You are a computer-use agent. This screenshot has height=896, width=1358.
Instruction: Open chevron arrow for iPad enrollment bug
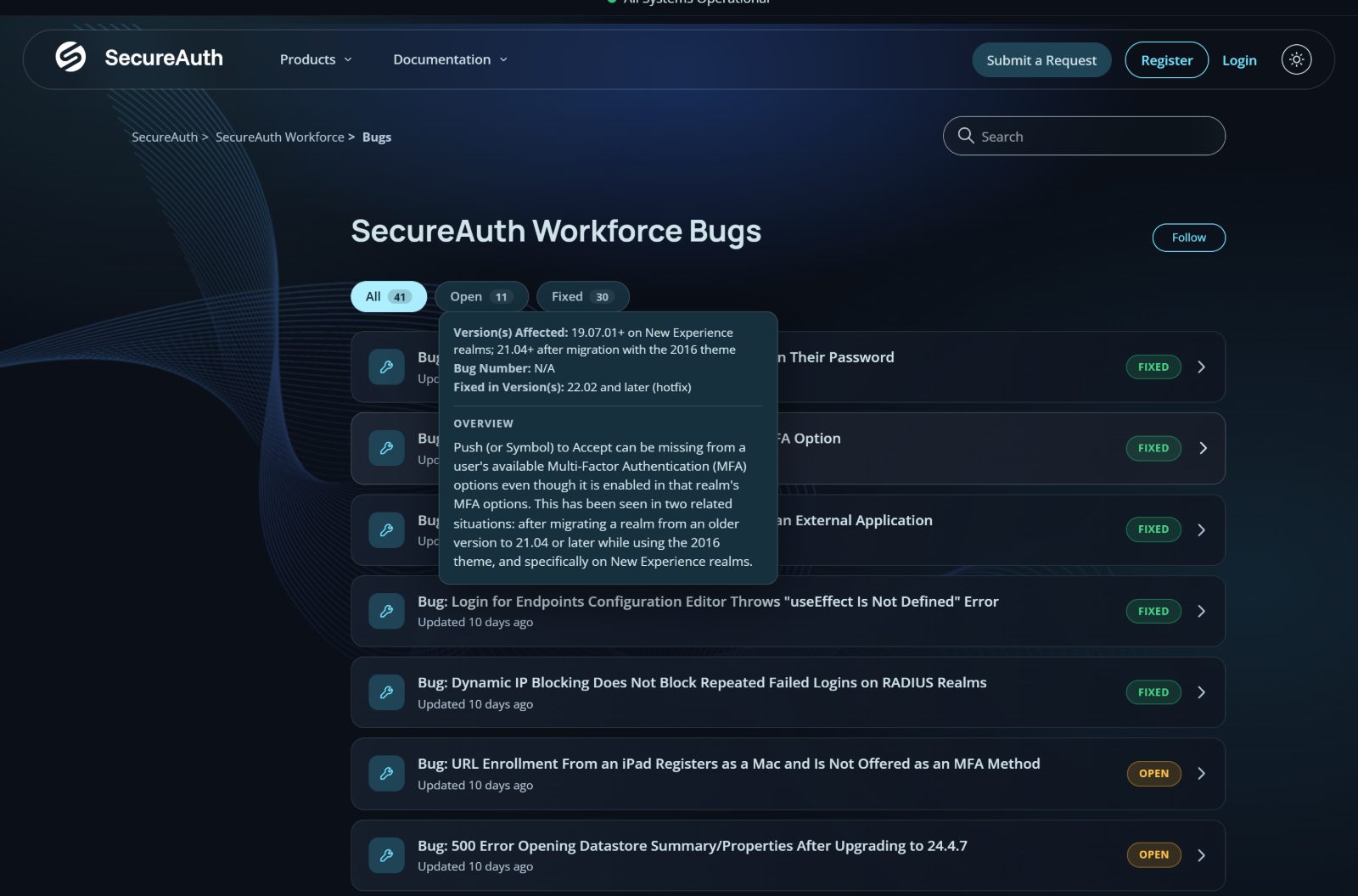pyautogui.click(x=1201, y=773)
